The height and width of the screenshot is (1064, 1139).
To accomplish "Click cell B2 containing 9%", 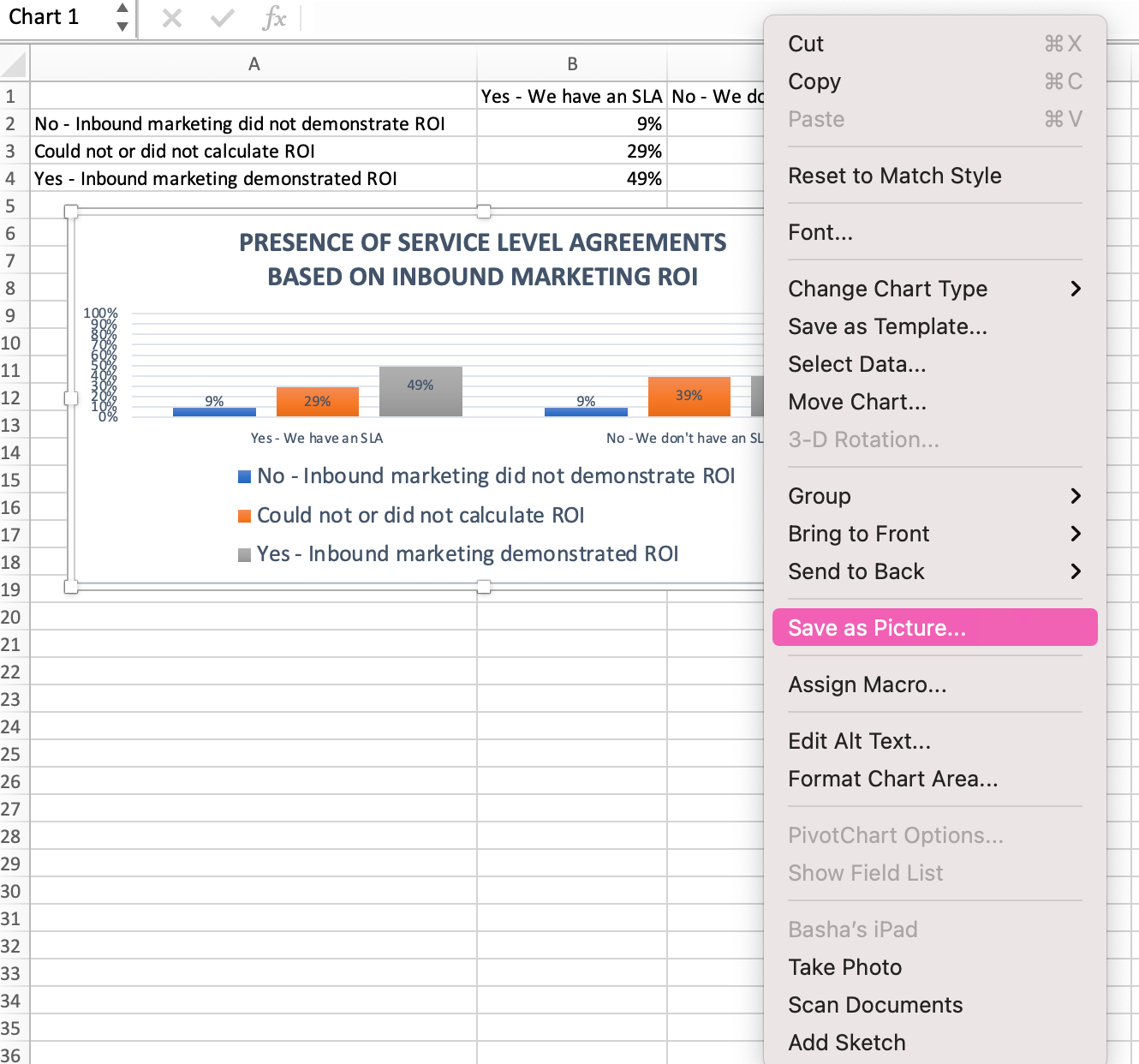I will tap(572, 123).
